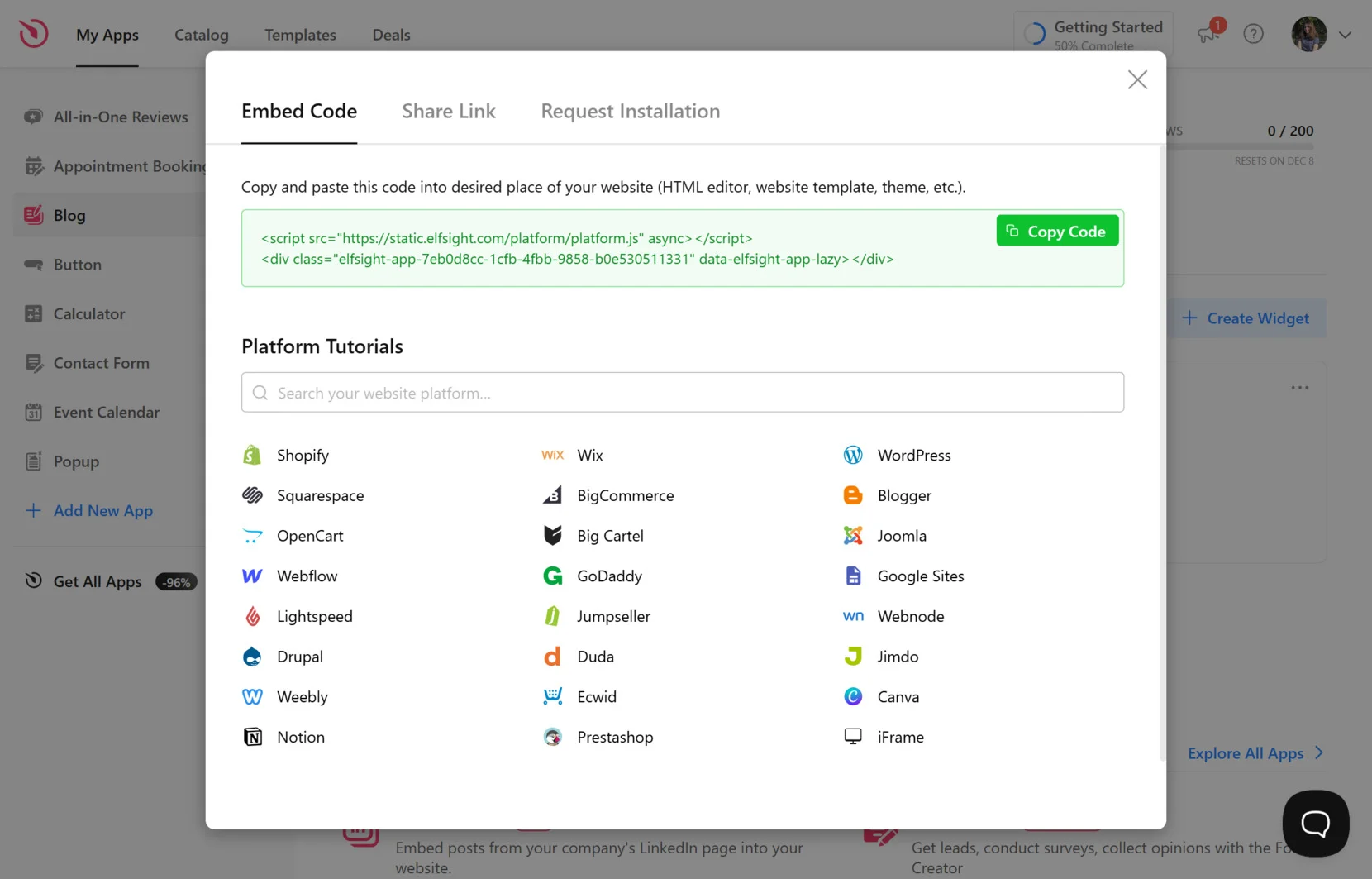Click the GoDaddy logo icon

click(552, 576)
